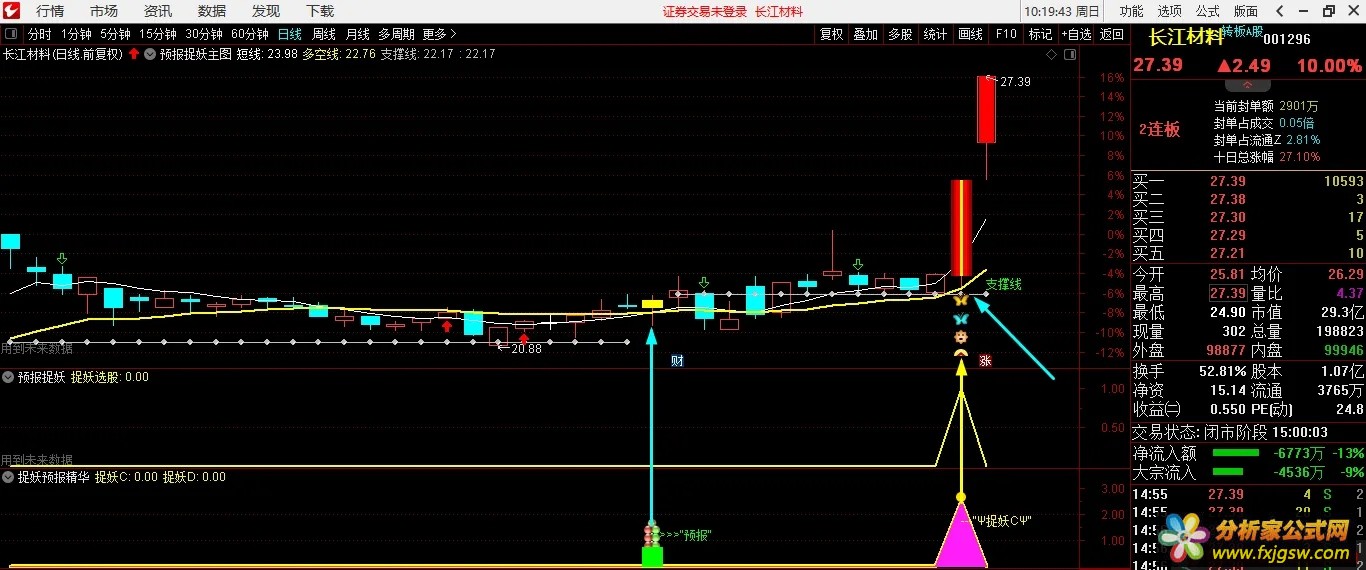Click the 多股 button
Image resolution: width=1366 pixels, height=570 pixels.
(900, 33)
